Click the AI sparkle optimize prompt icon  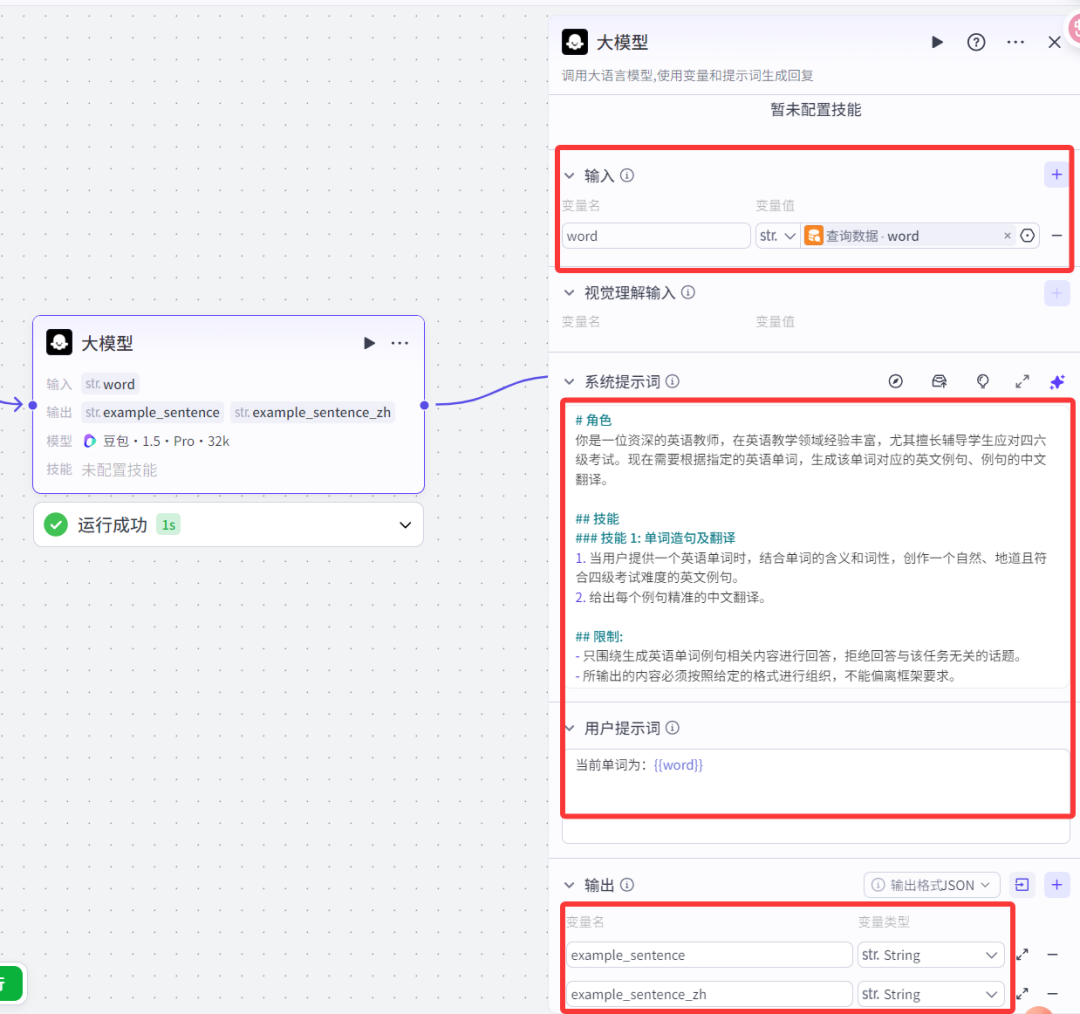[1058, 381]
